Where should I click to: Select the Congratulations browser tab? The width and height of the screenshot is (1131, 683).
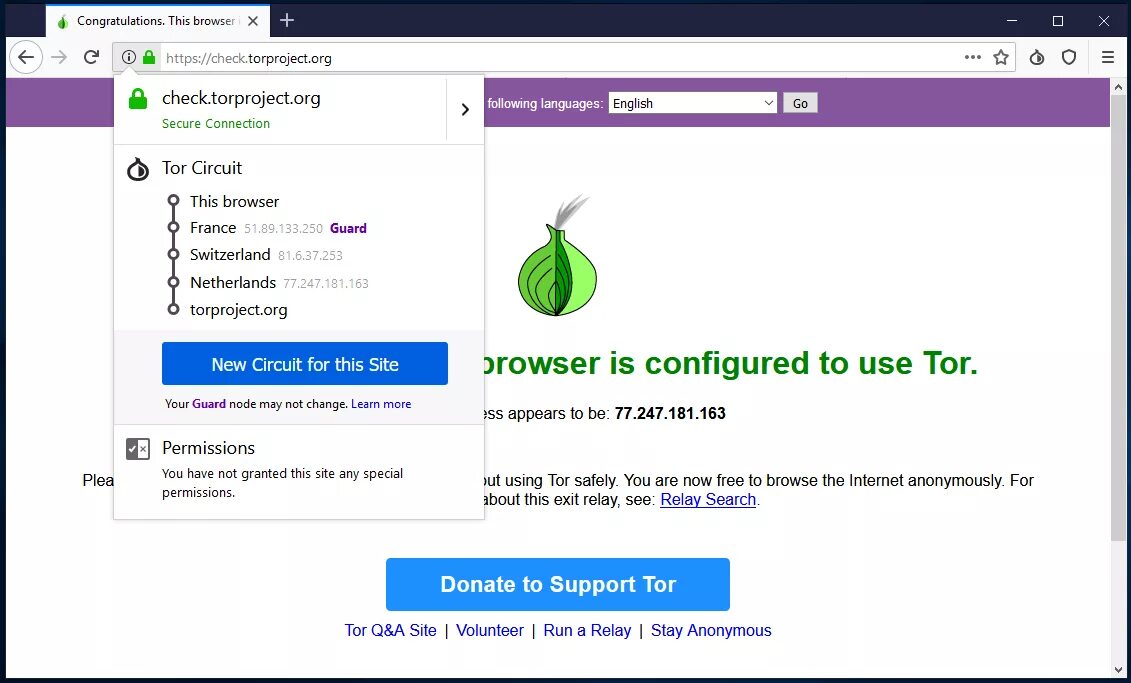click(x=157, y=21)
